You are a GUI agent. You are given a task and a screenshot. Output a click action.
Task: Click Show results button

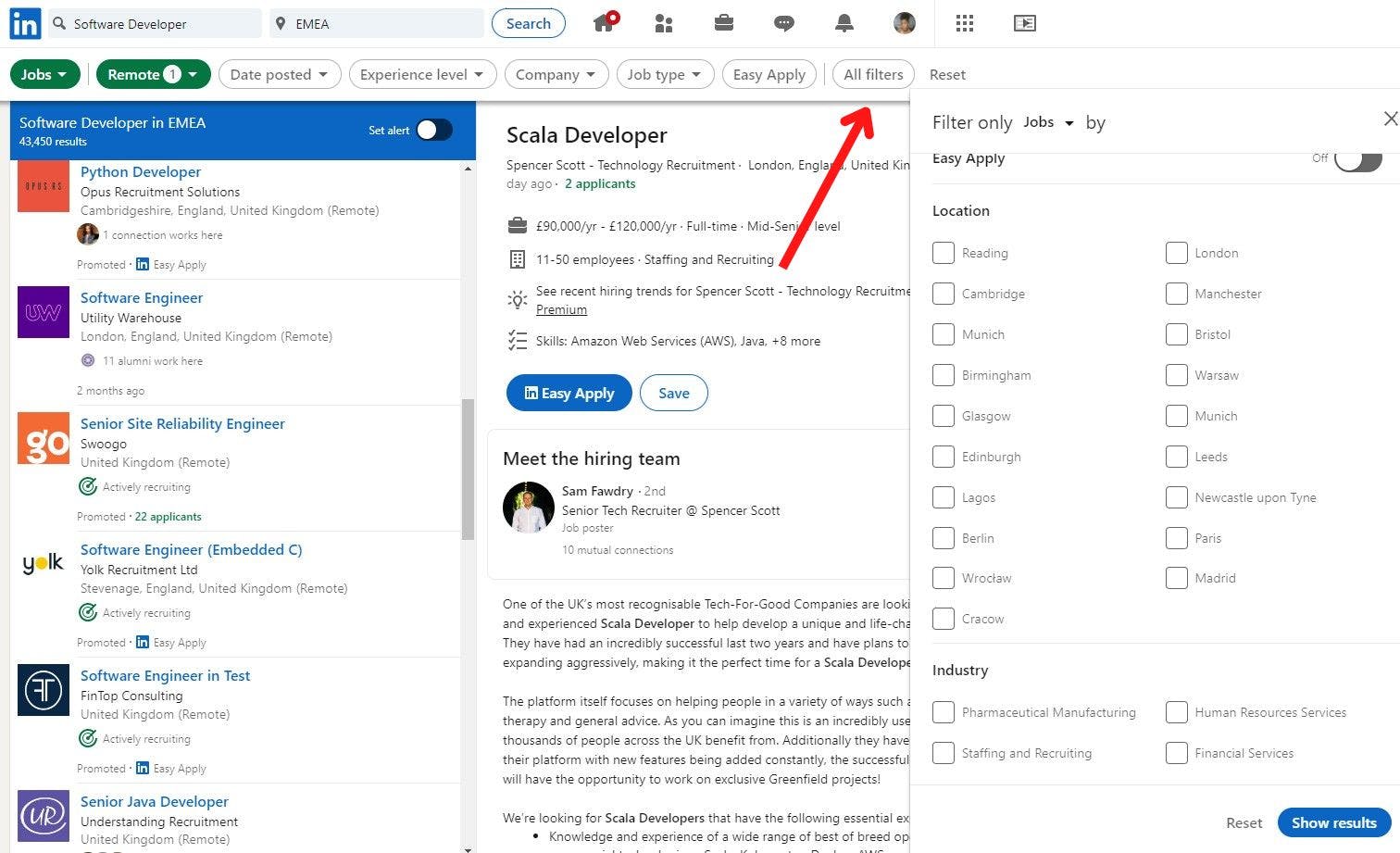point(1334,822)
